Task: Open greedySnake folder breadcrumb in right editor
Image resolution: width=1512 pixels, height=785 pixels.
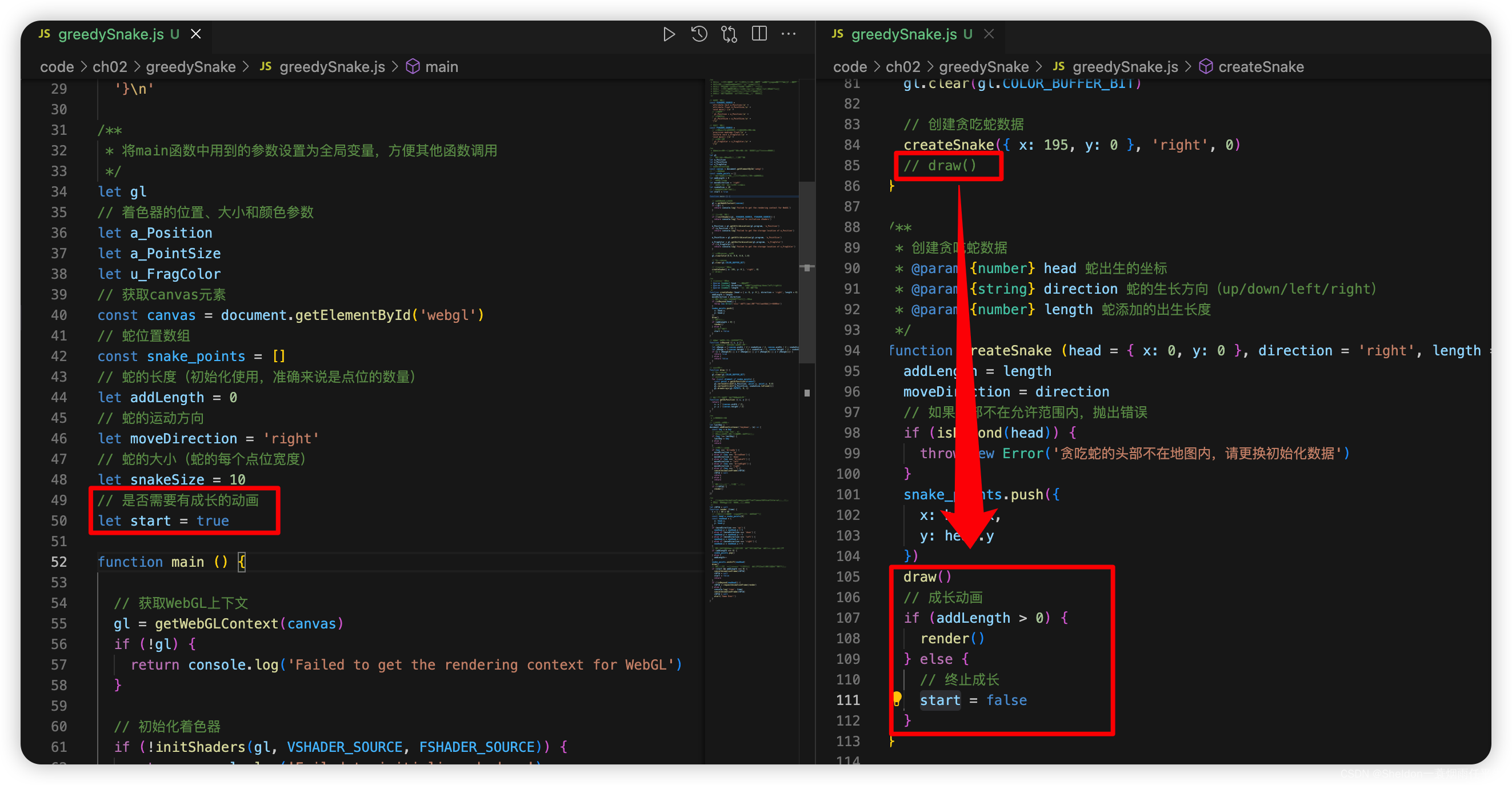Action: click(x=984, y=67)
